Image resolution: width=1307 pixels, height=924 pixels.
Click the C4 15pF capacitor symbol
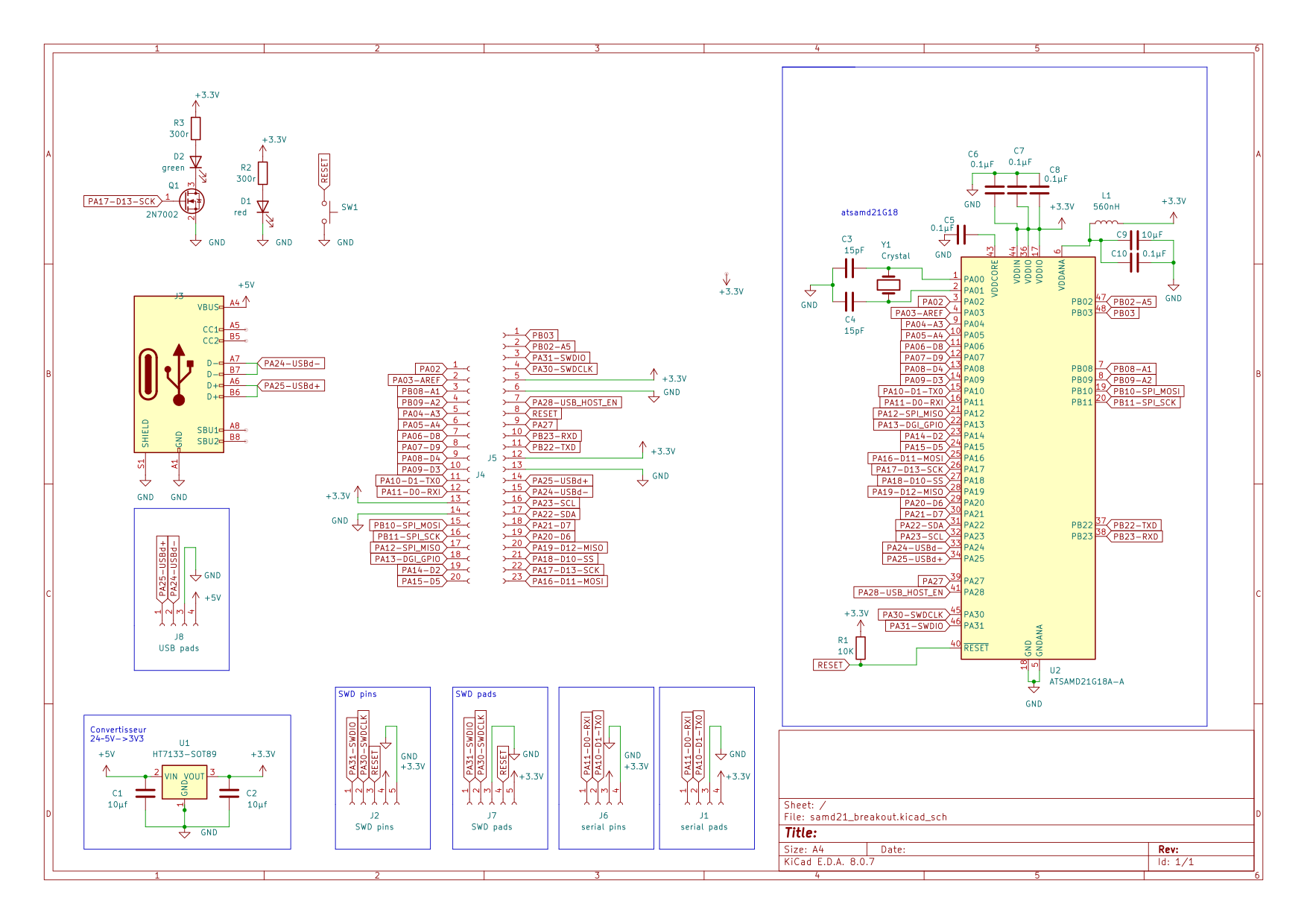point(849,301)
